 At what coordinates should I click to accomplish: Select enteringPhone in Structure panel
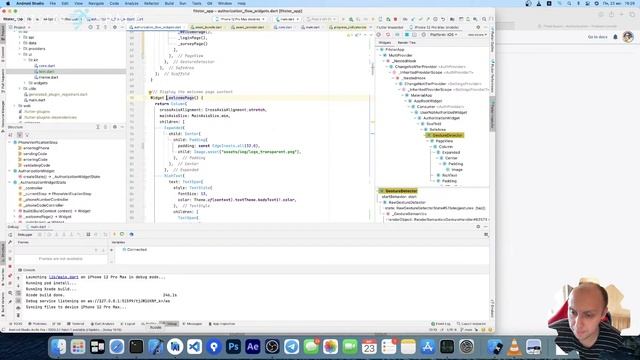35,148
